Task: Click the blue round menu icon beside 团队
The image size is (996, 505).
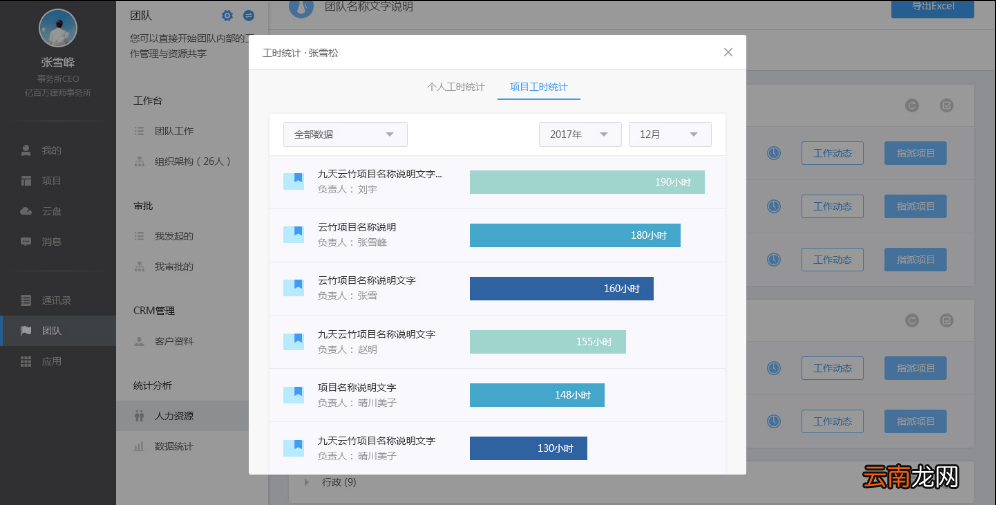Action: [249, 15]
